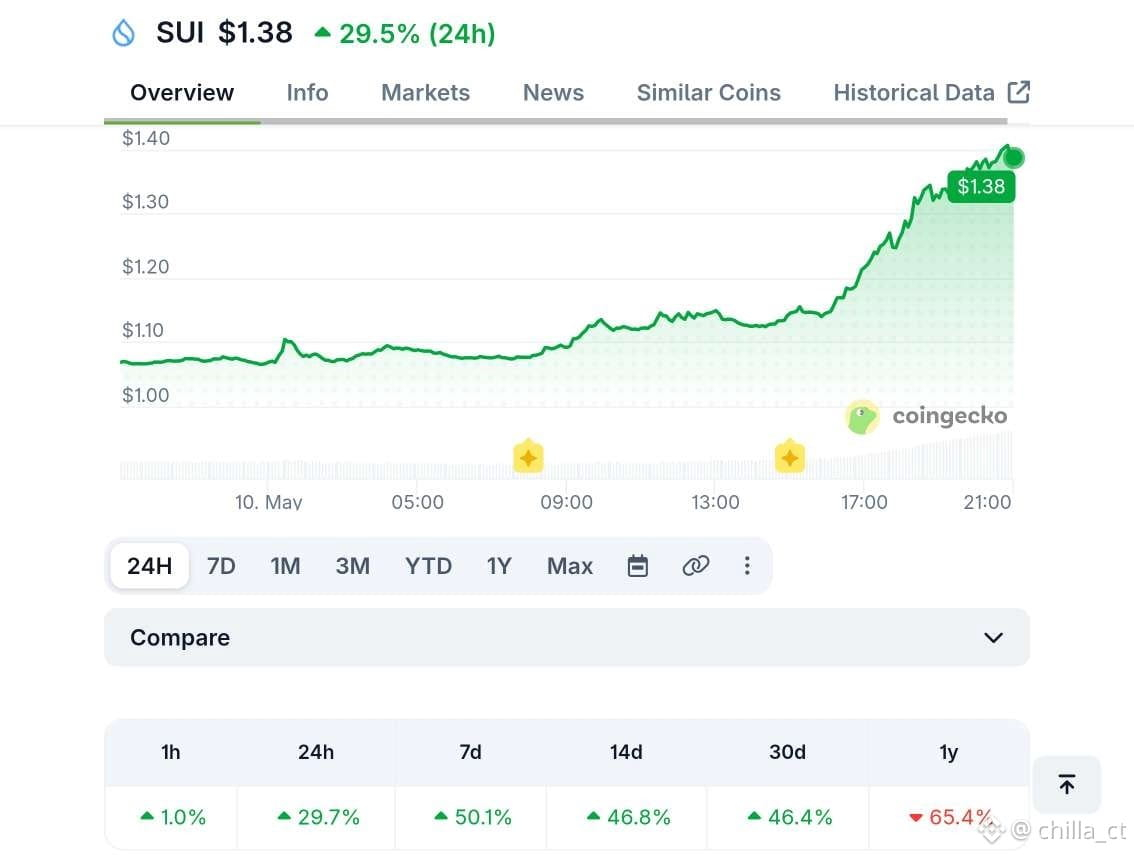Select the 24H chart range
Screen dimensions: 1134x855
(x=150, y=566)
